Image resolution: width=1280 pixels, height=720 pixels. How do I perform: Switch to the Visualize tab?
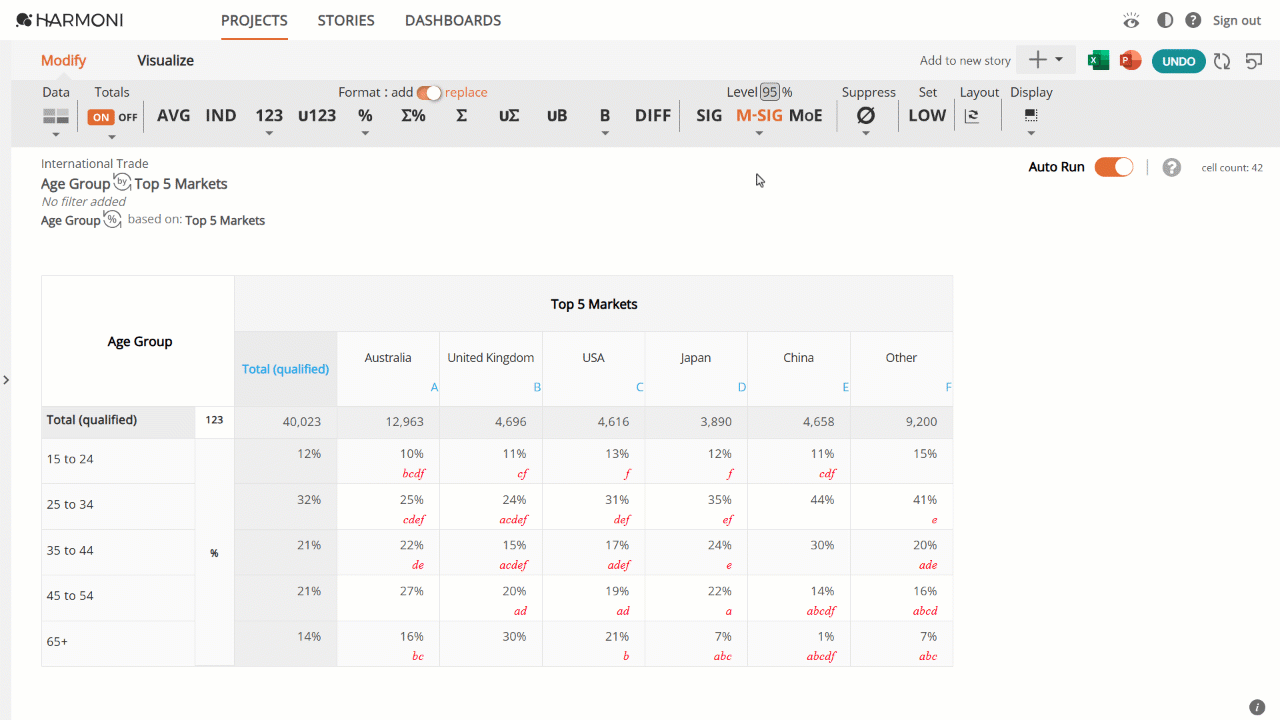[x=165, y=60]
